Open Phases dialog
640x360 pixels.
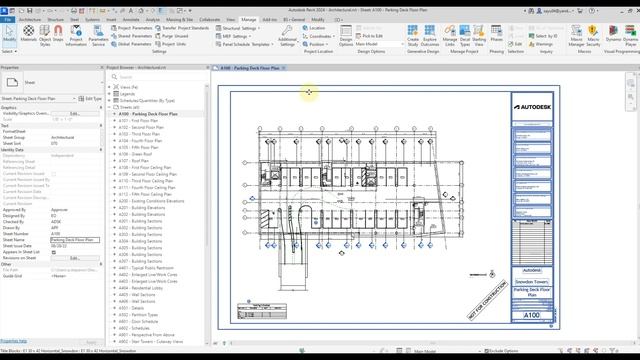(x=496, y=34)
